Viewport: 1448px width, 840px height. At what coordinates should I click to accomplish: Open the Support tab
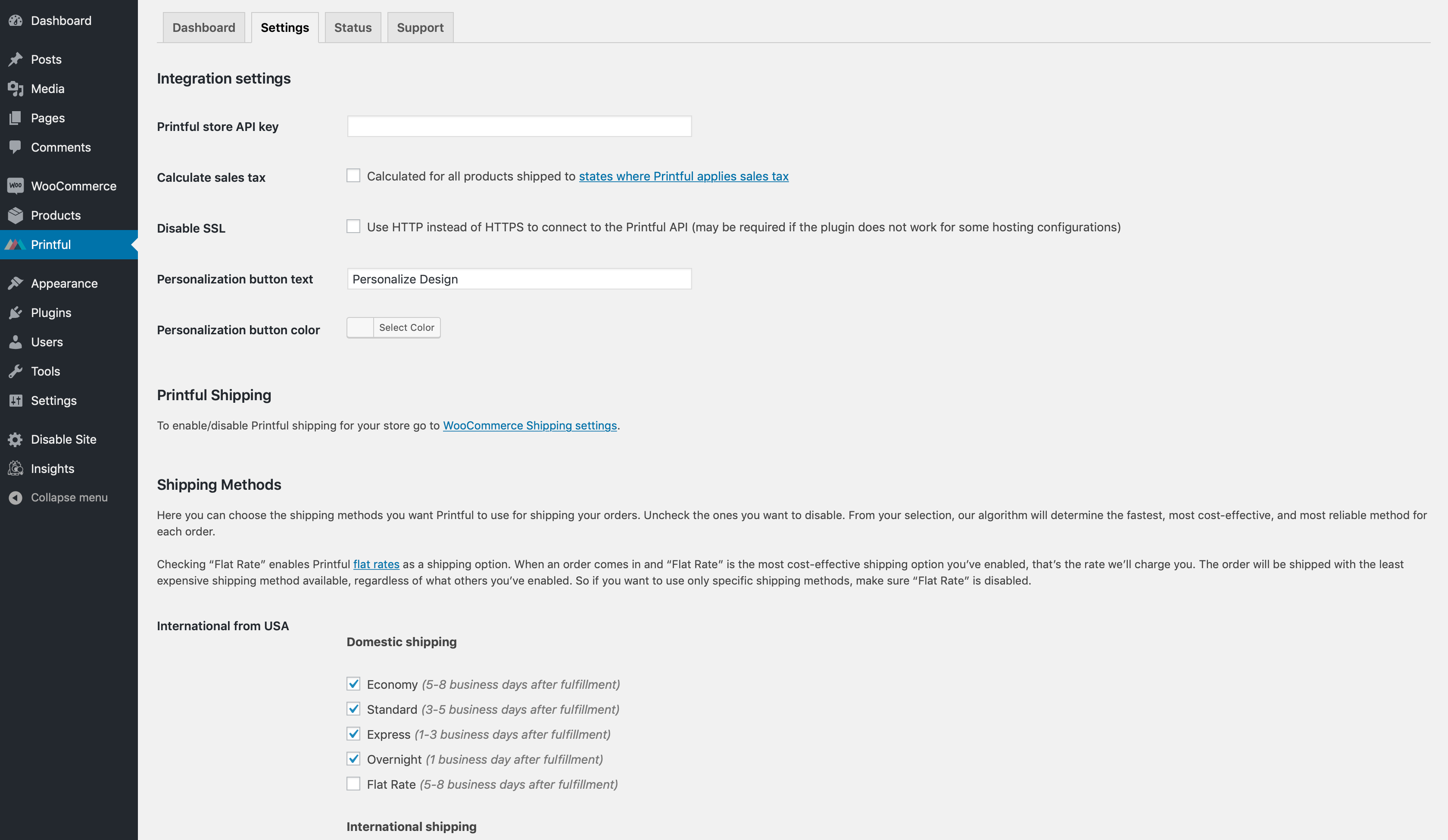coord(420,27)
